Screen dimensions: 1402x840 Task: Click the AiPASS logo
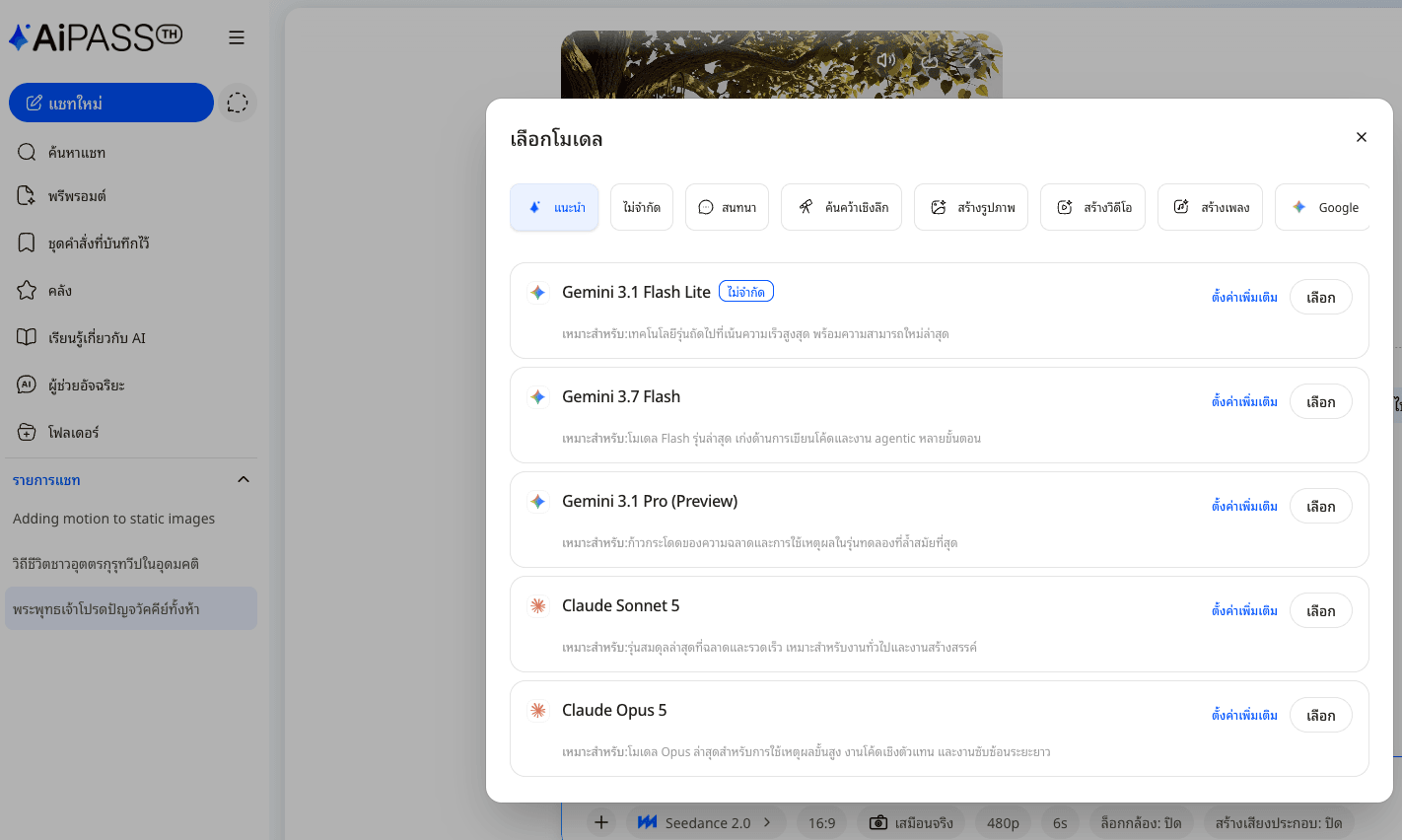click(96, 37)
